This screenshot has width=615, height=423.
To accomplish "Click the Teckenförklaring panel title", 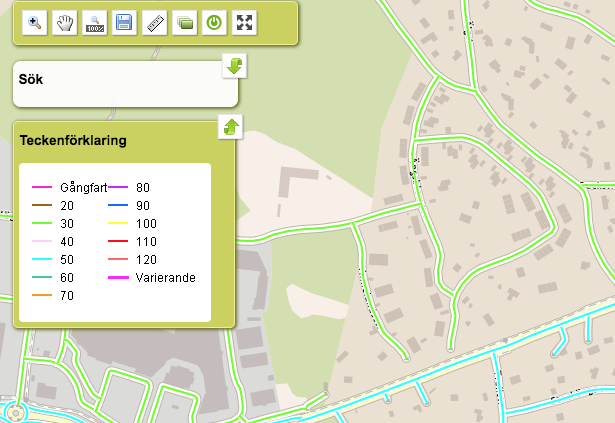I will tap(73, 140).
